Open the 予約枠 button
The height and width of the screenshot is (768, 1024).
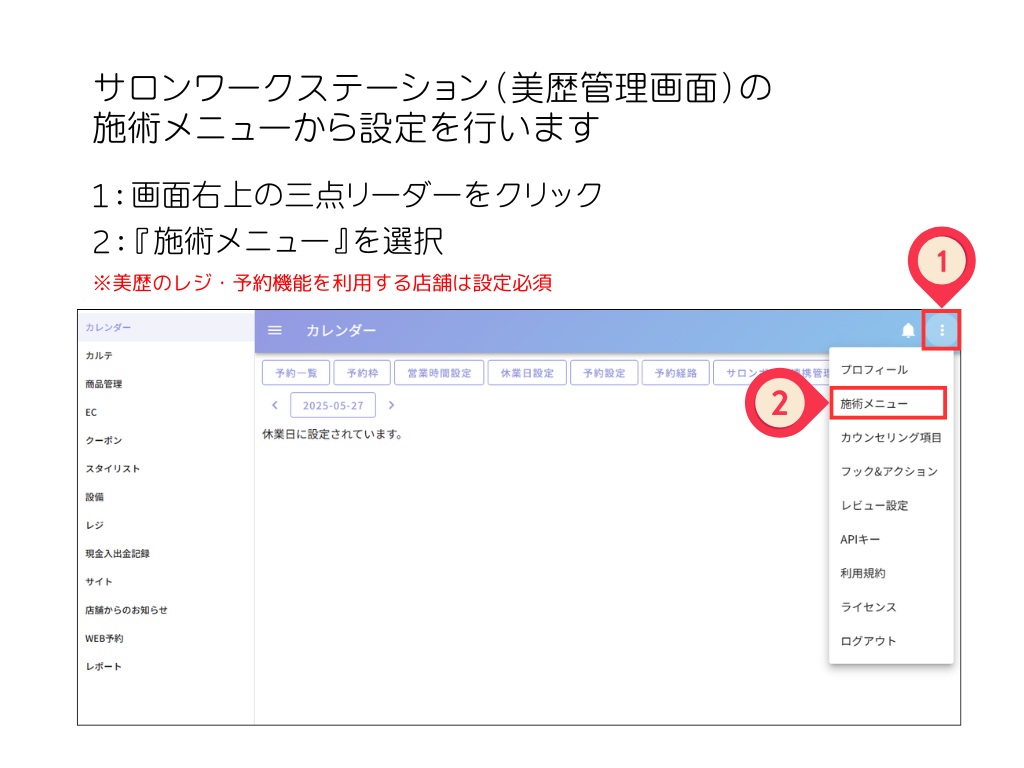(x=362, y=373)
